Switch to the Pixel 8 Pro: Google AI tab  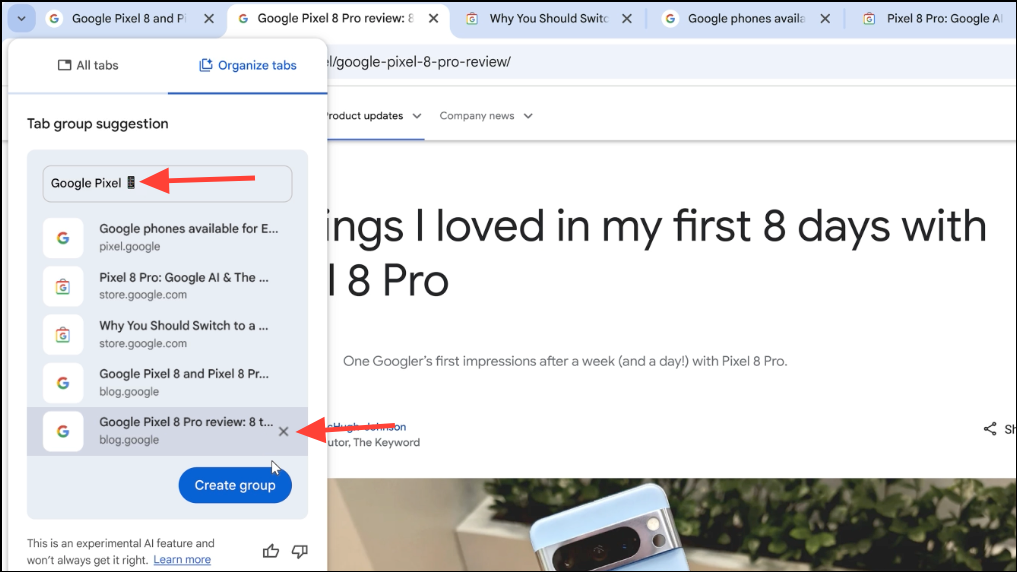point(934,19)
